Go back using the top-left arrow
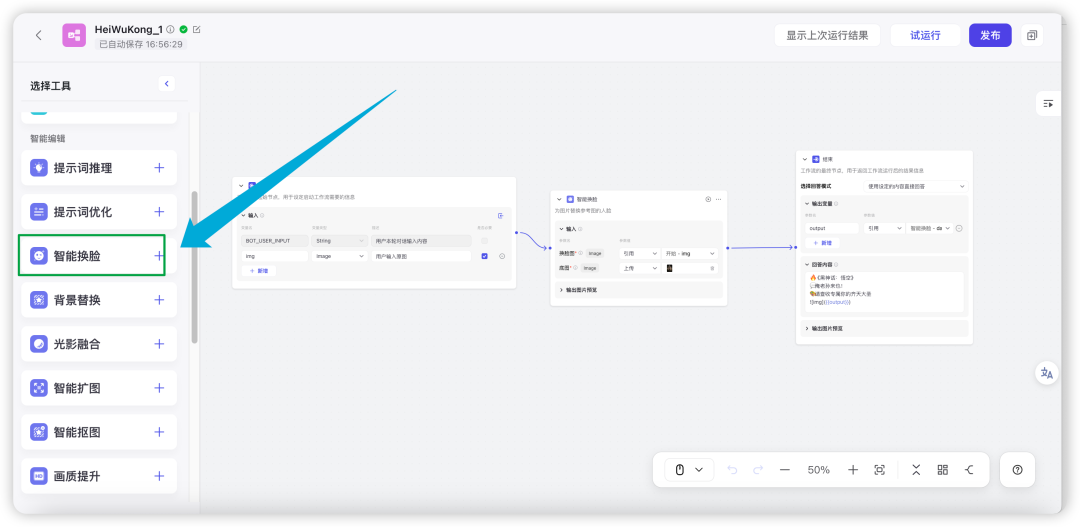Screen dimensions: 1080x527 39,35
